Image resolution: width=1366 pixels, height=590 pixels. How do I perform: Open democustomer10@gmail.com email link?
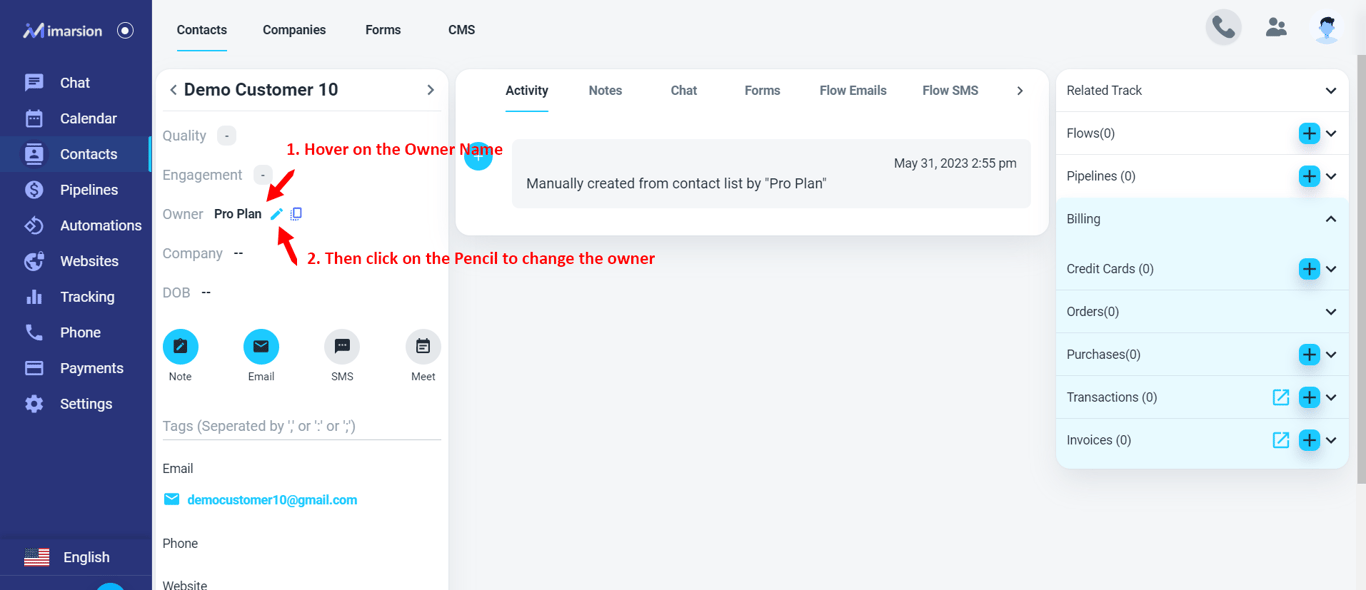(272, 500)
